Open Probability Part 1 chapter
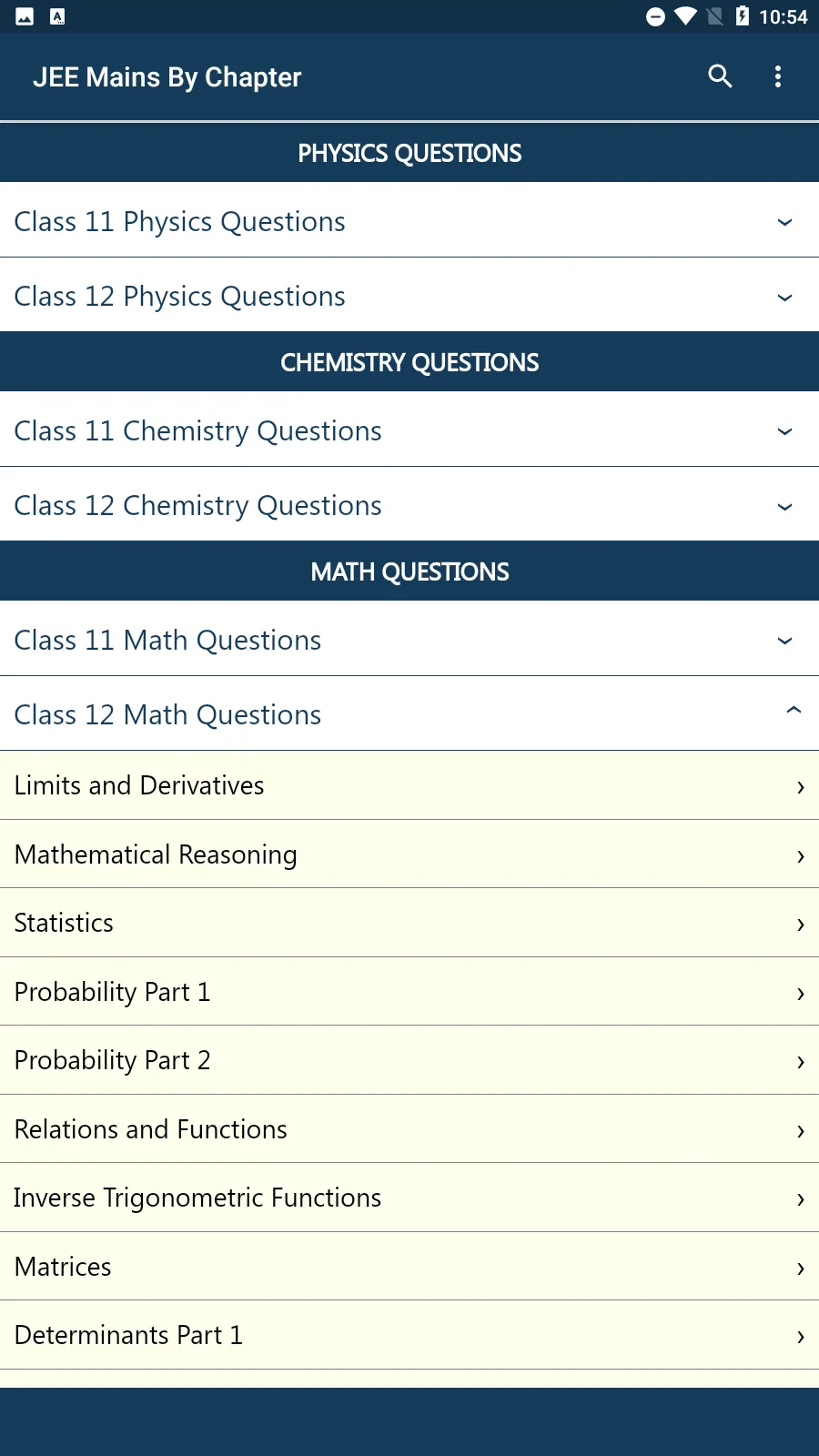Image resolution: width=819 pixels, height=1456 pixels. [409, 992]
